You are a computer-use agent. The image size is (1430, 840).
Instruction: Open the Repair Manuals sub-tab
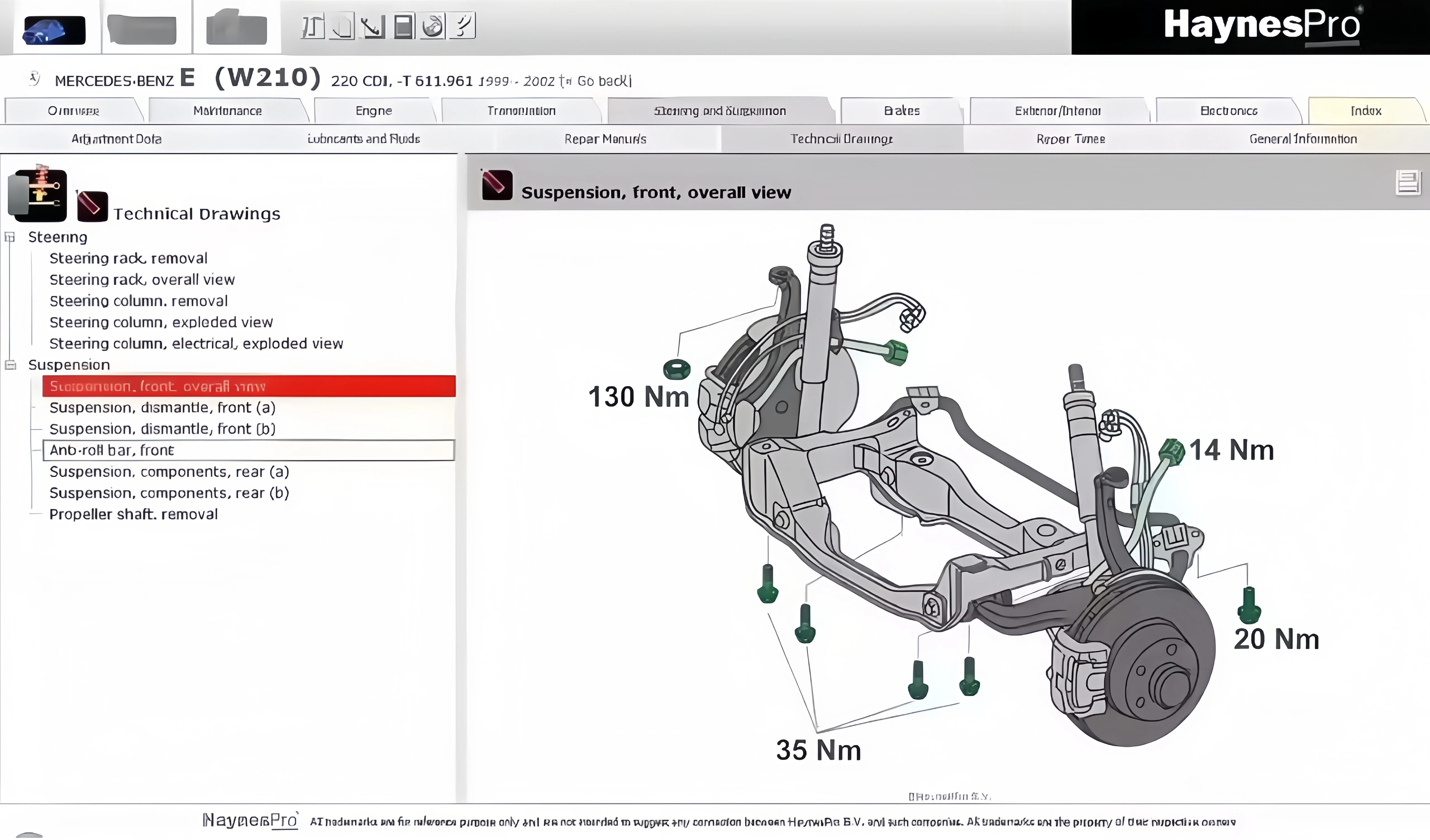(605, 139)
